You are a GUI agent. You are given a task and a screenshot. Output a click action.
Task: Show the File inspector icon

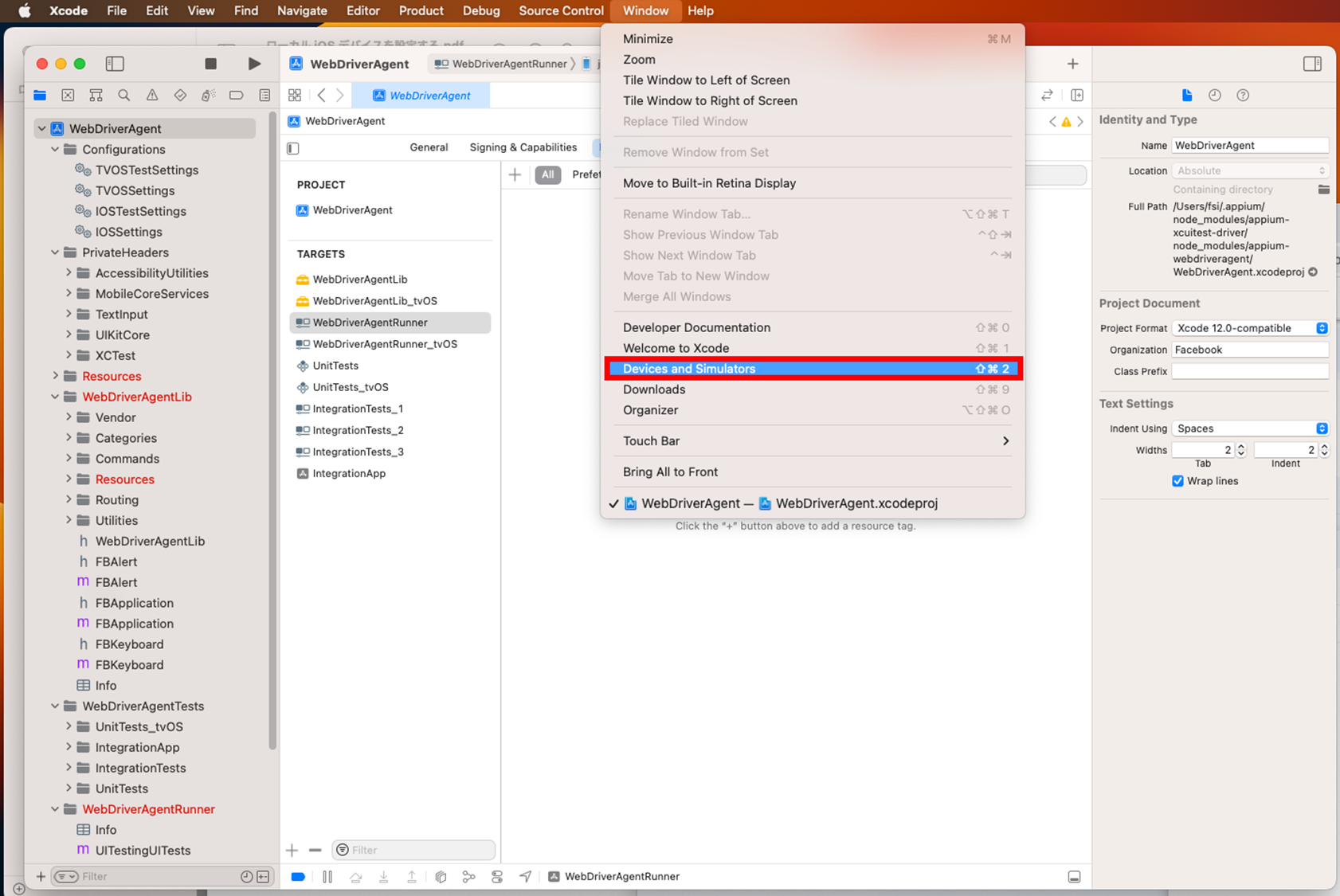coord(1187,96)
